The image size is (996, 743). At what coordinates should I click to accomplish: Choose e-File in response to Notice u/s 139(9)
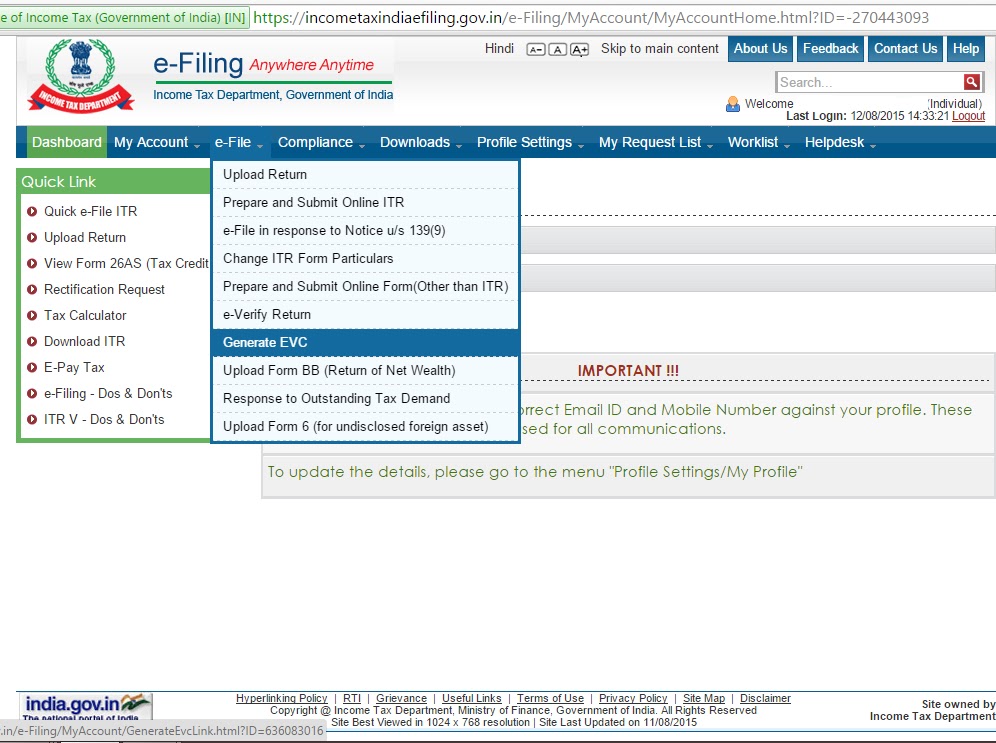pos(365,231)
